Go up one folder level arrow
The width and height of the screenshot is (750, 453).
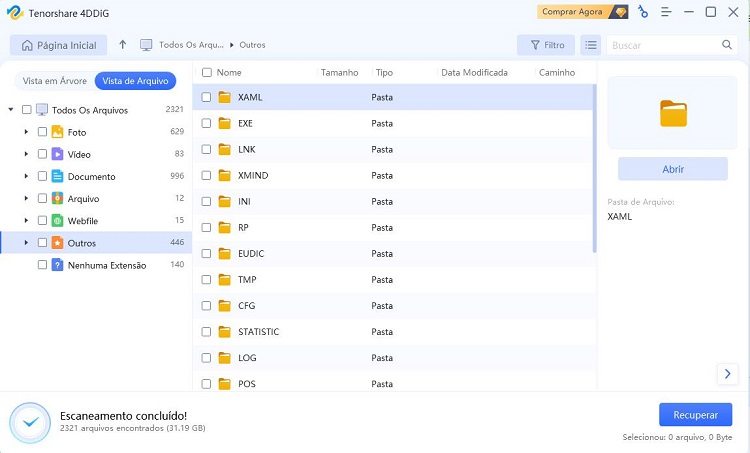[122, 45]
